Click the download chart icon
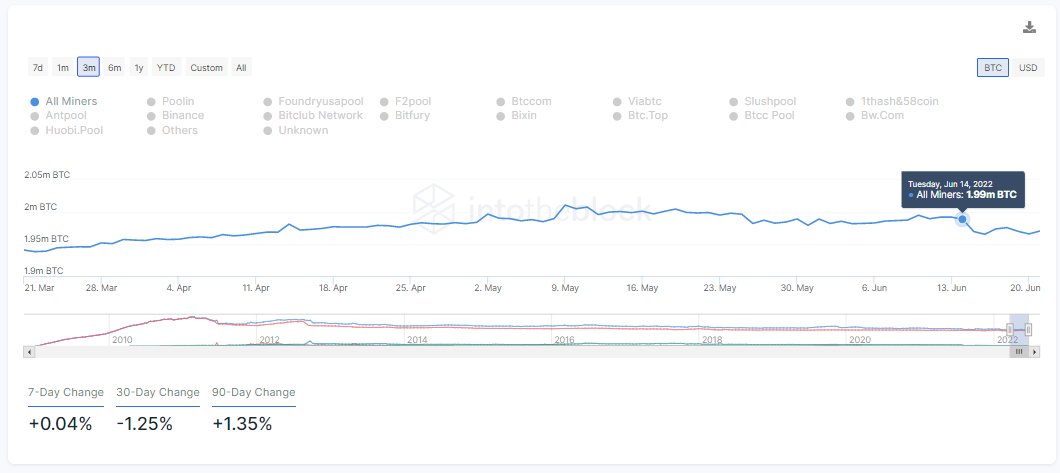 coord(1029,28)
